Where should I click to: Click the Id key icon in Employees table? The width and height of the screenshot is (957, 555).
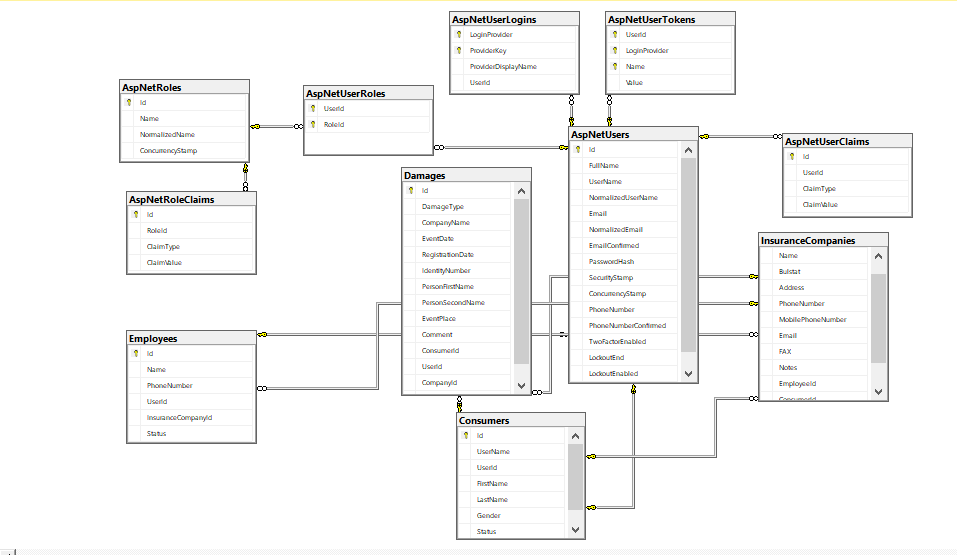tap(136, 354)
